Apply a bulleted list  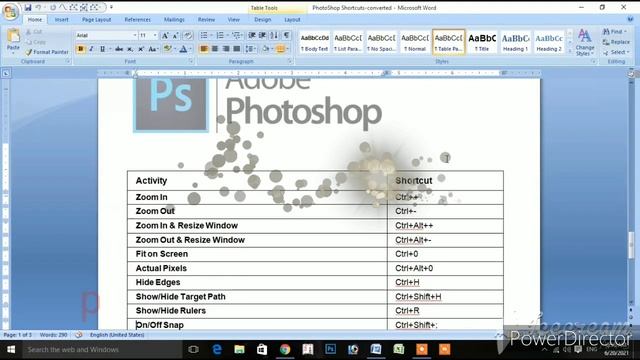(x=205, y=36)
